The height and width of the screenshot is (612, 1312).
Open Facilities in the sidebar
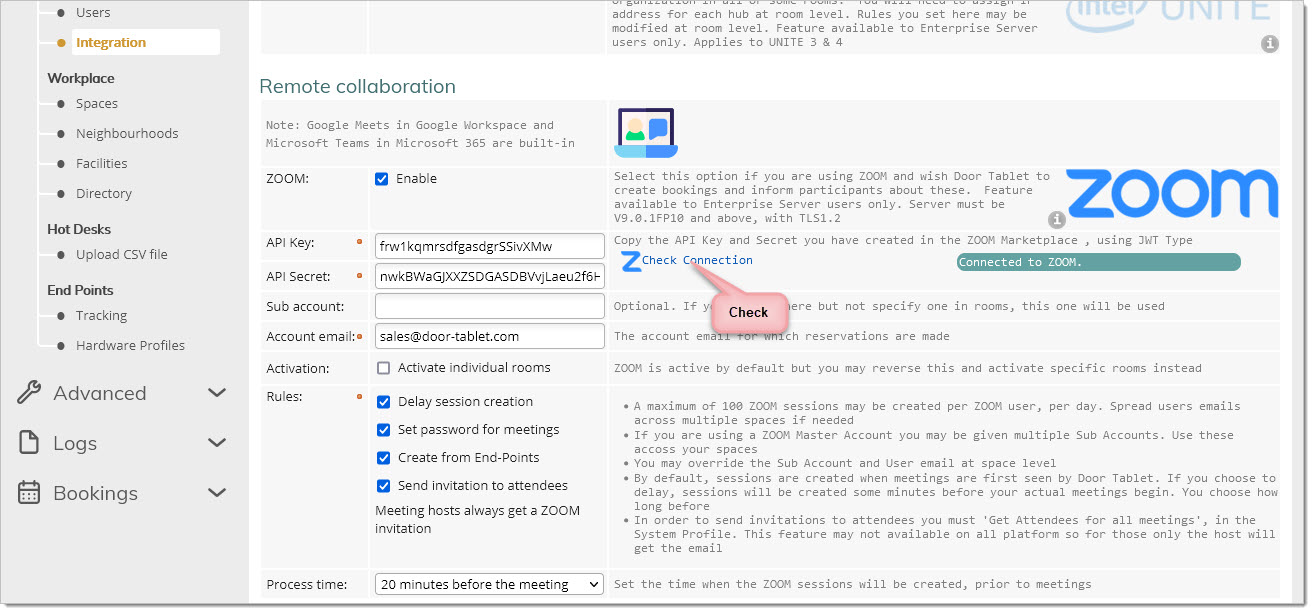point(102,164)
